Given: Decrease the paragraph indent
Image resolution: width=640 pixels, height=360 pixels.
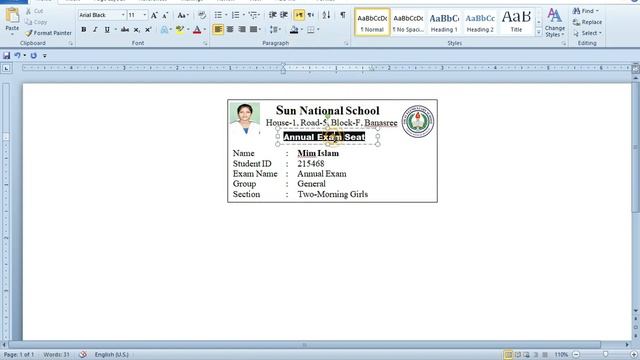Looking at the screenshot, I should point(273,16).
